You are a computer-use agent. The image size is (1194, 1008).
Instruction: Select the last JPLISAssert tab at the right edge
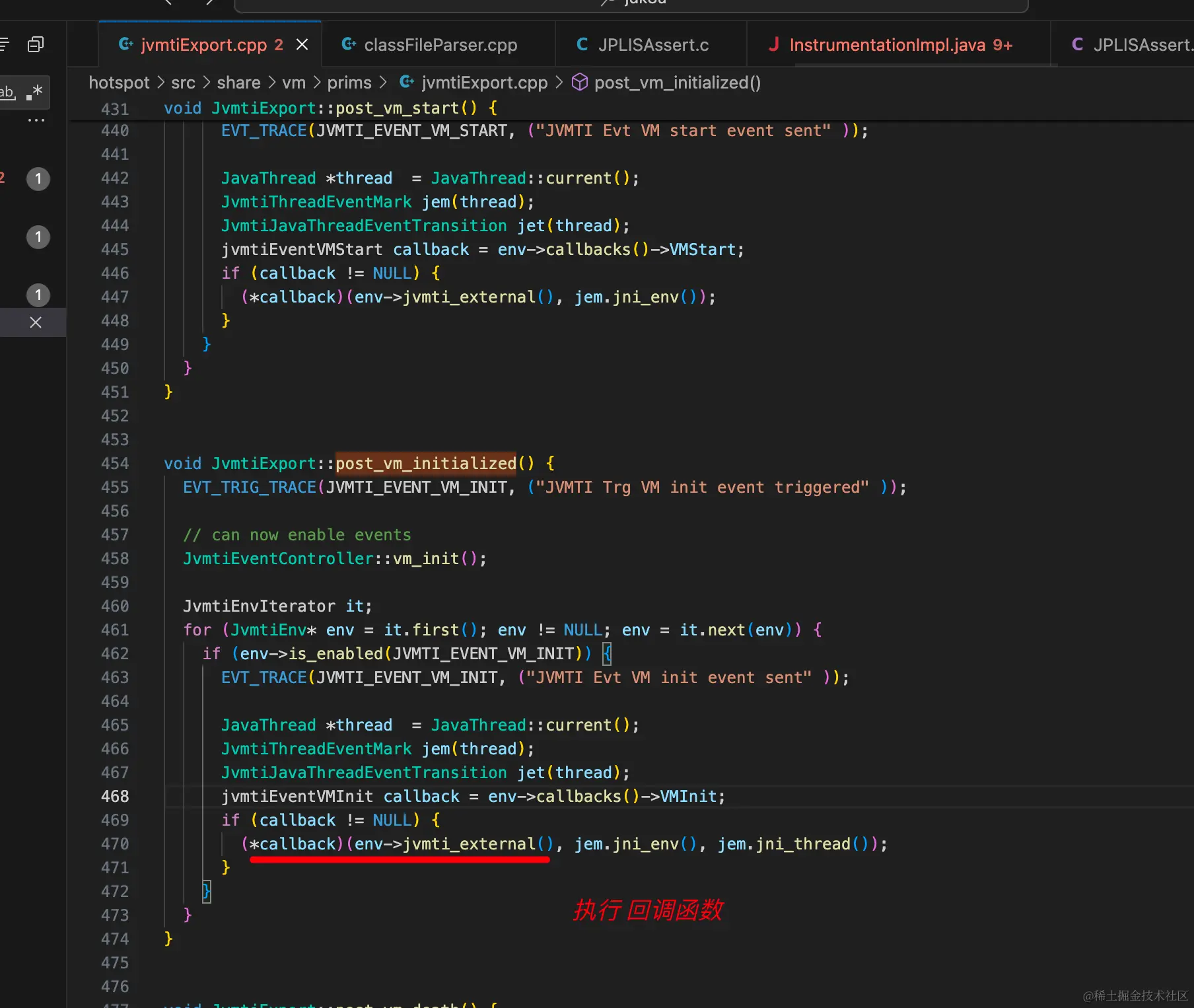(1133, 44)
